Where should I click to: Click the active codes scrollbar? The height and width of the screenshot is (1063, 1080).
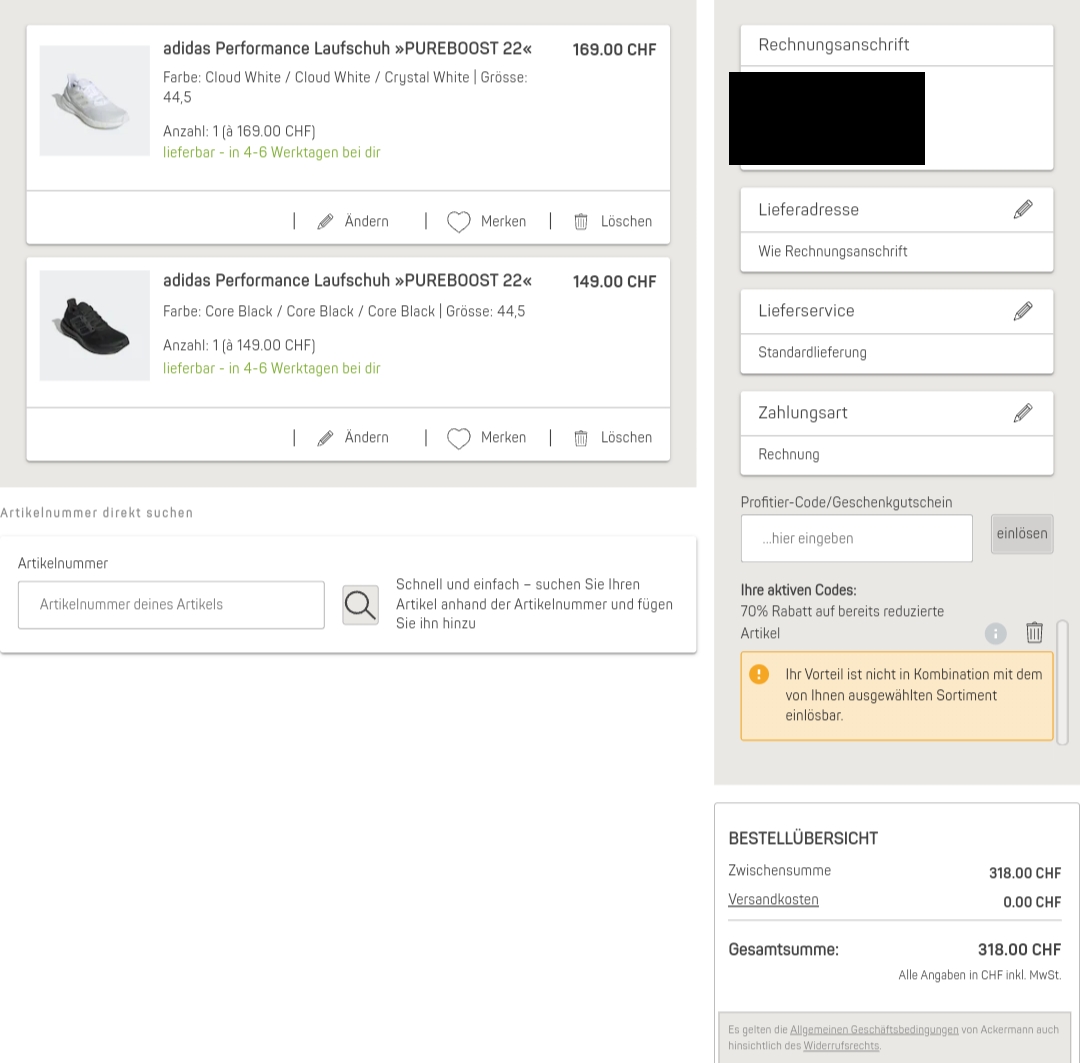click(x=1062, y=681)
